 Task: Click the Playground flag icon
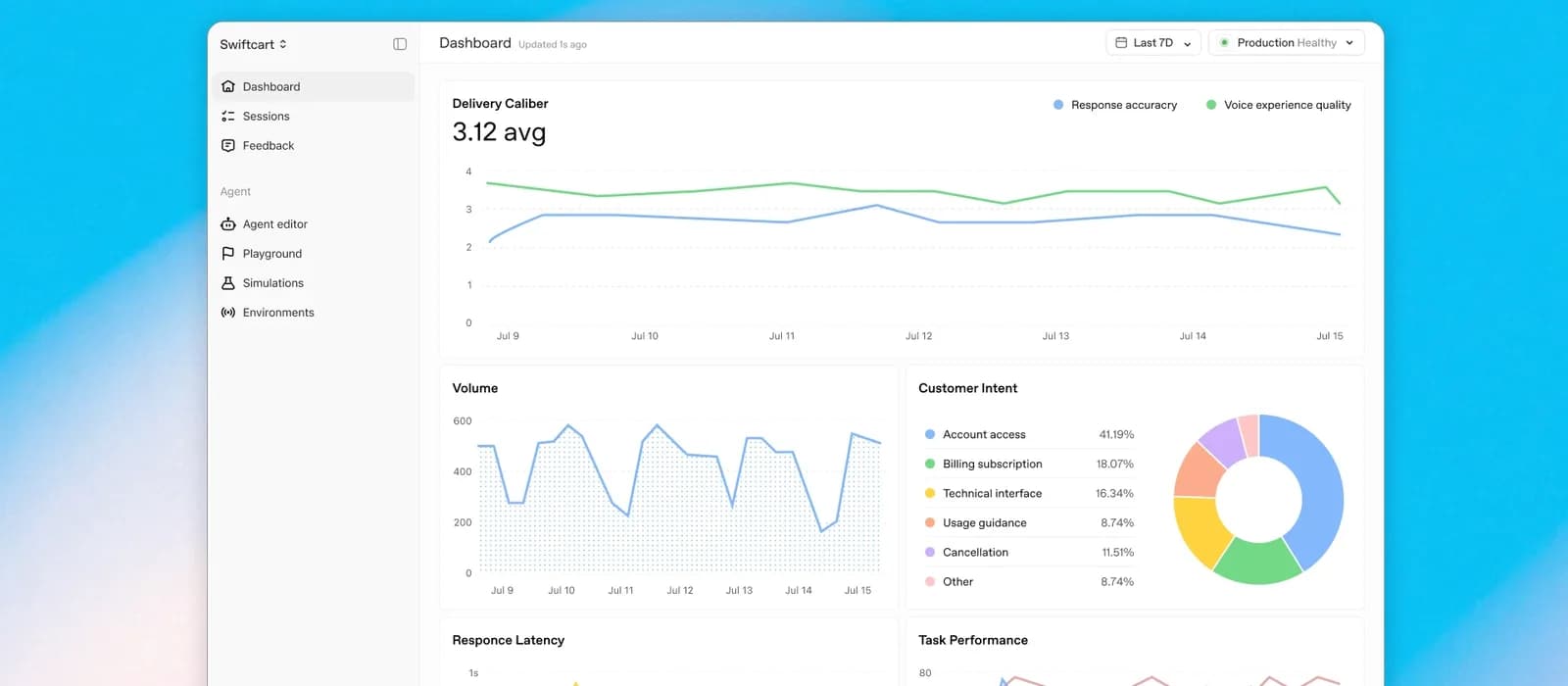228,253
